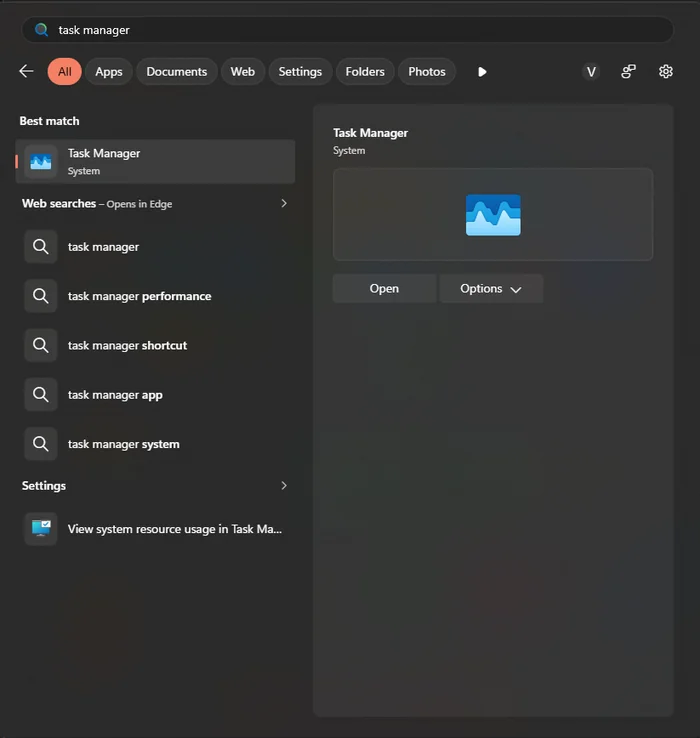This screenshot has width=700, height=738.
Task: Search web for 'task manager app'
Action: click(155, 394)
